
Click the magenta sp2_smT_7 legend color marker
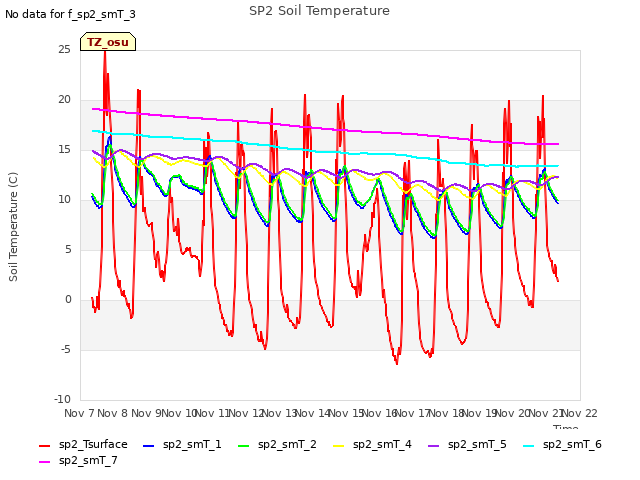(x=44, y=462)
